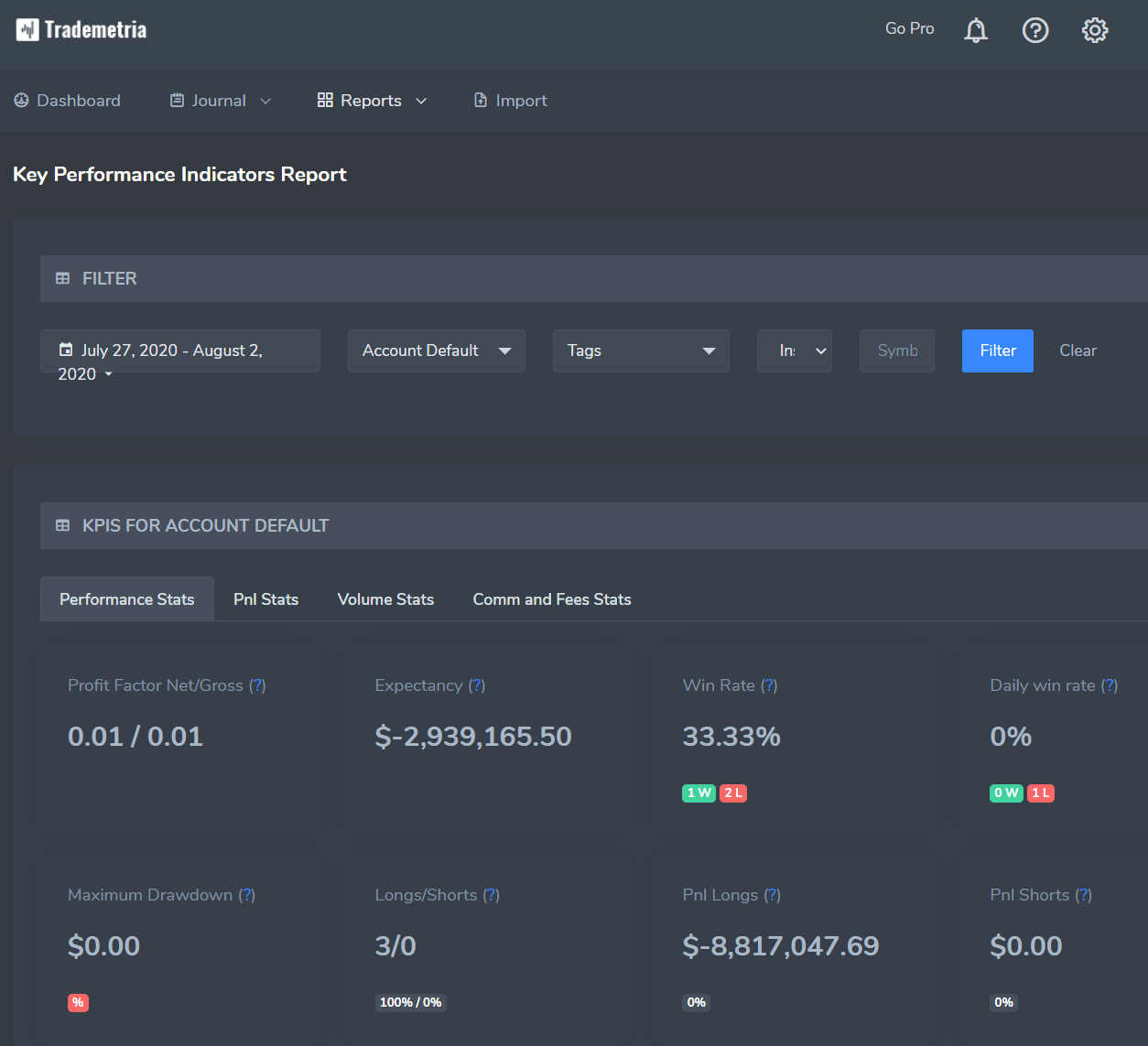Click the Expectancy value $-2,939,165.50
1148x1046 pixels.
click(473, 737)
